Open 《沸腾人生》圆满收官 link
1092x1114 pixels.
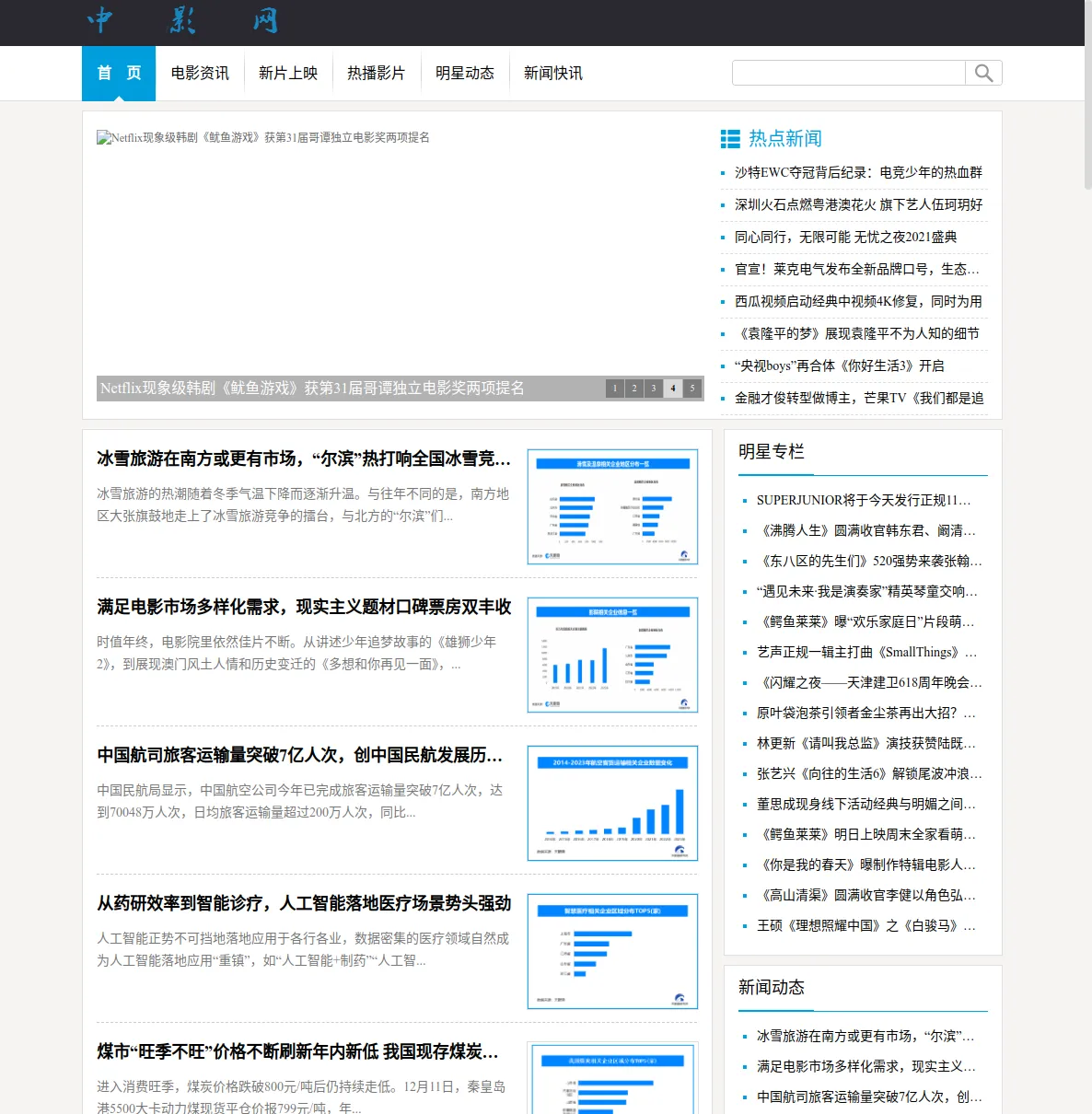[866, 530]
